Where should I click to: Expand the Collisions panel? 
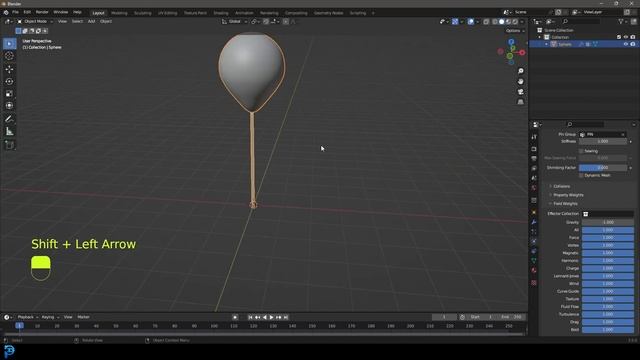(x=562, y=186)
